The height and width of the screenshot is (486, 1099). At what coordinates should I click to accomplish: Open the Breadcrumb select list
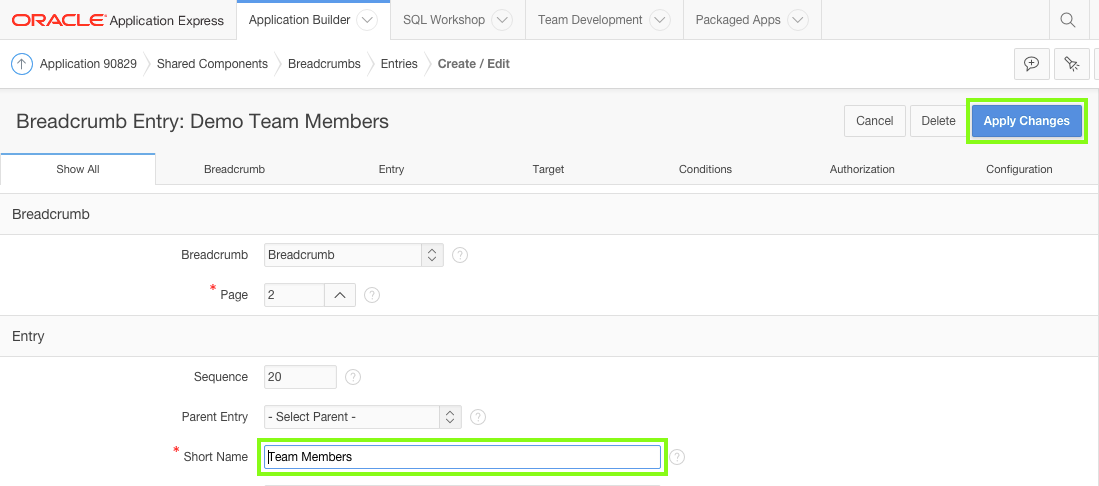pos(355,255)
